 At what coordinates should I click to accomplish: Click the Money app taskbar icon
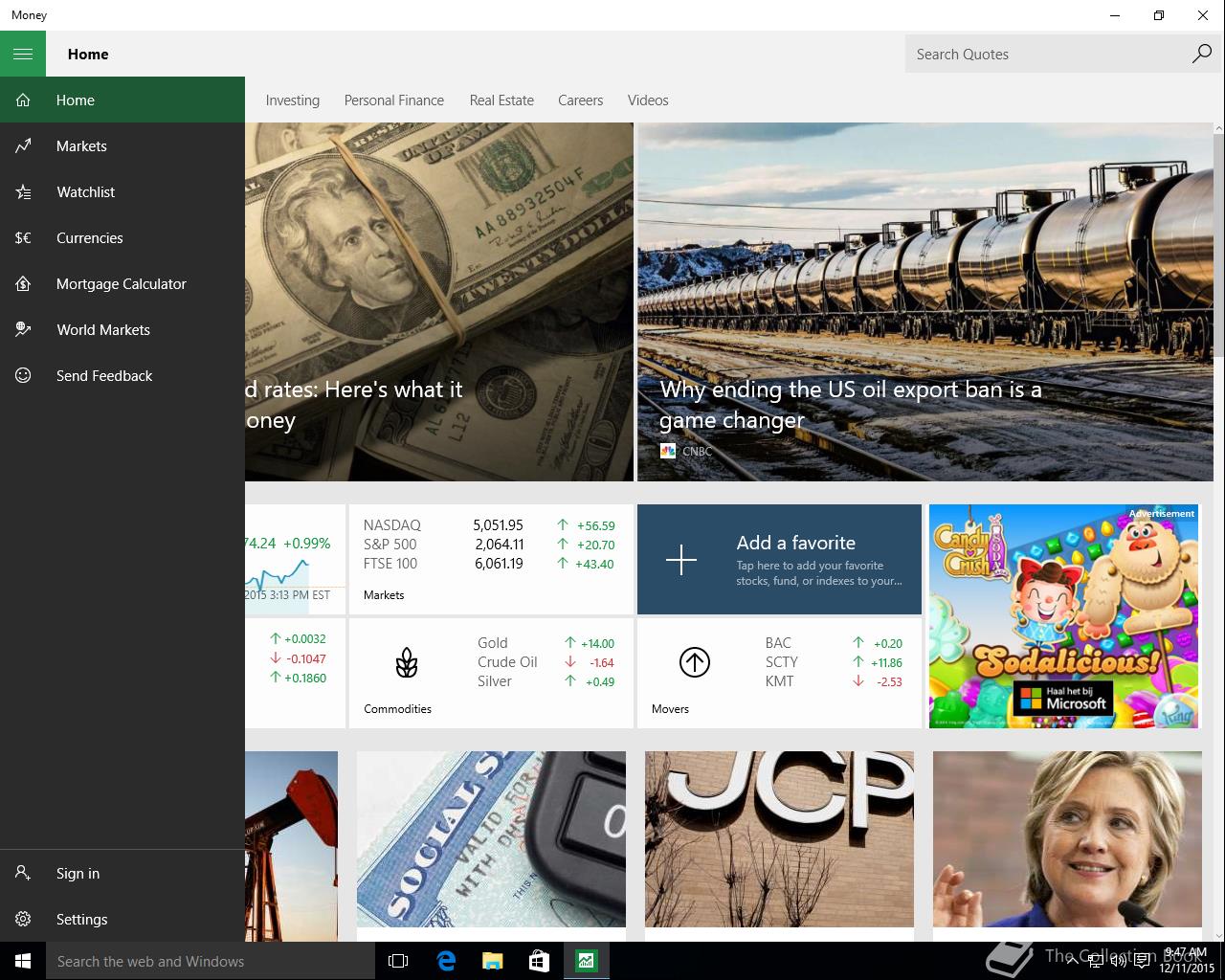pos(586,961)
